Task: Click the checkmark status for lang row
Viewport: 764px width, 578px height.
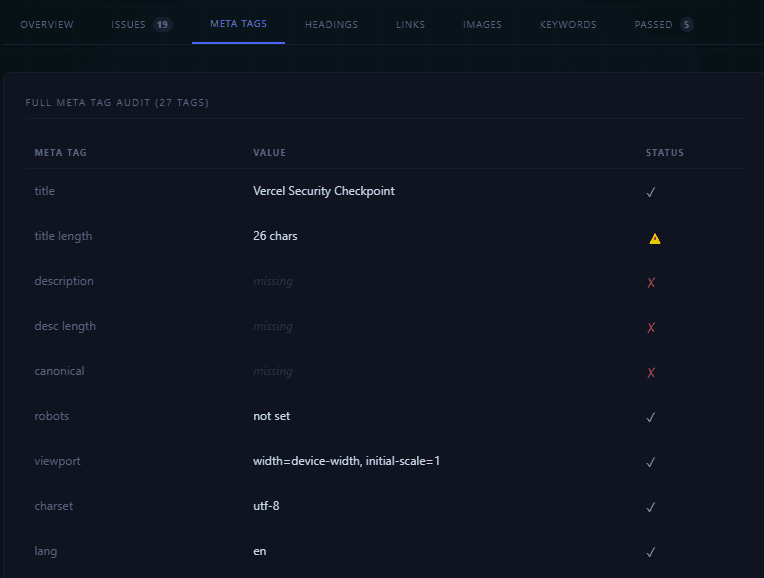Action: (x=651, y=552)
